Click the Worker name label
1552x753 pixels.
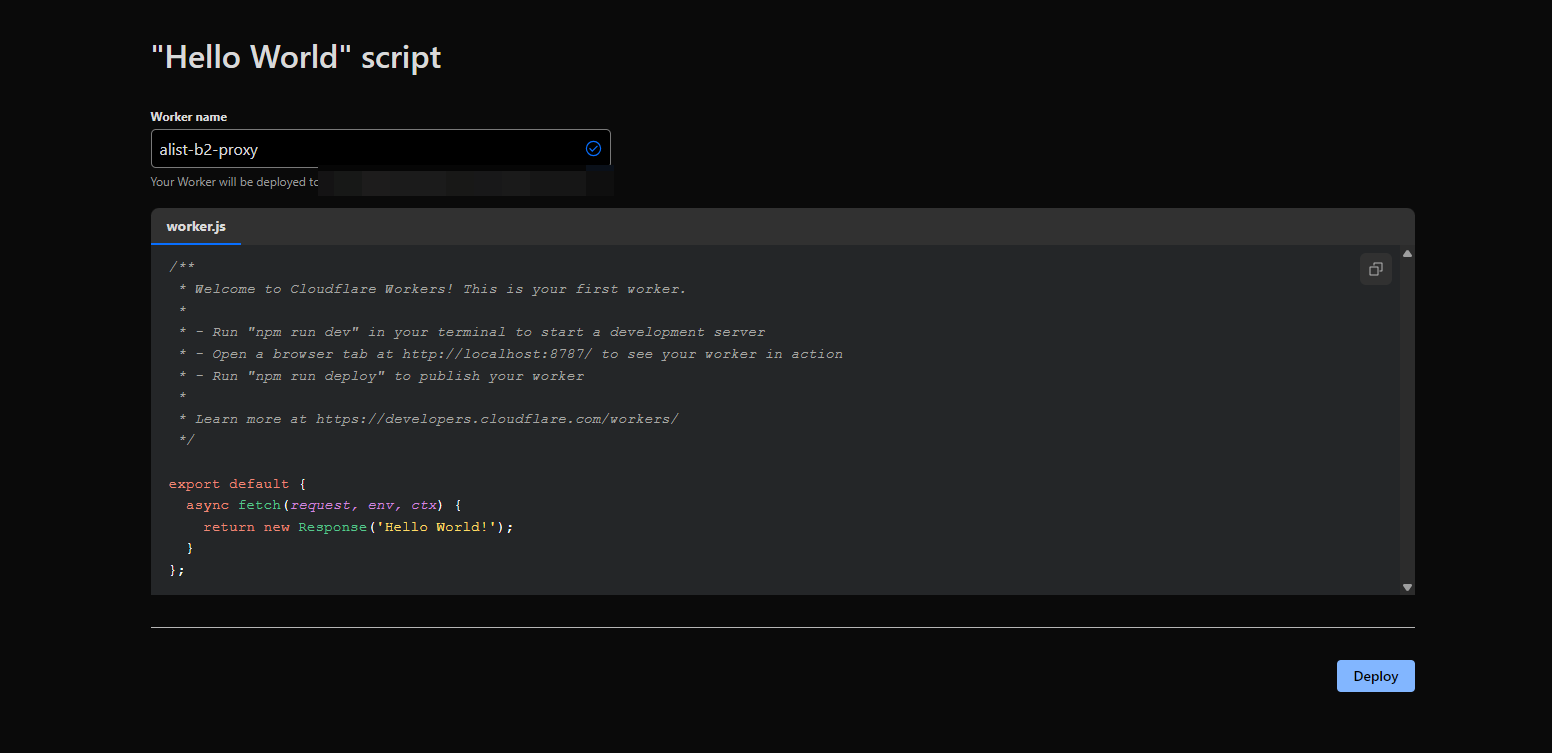pyautogui.click(x=189, y=117)
